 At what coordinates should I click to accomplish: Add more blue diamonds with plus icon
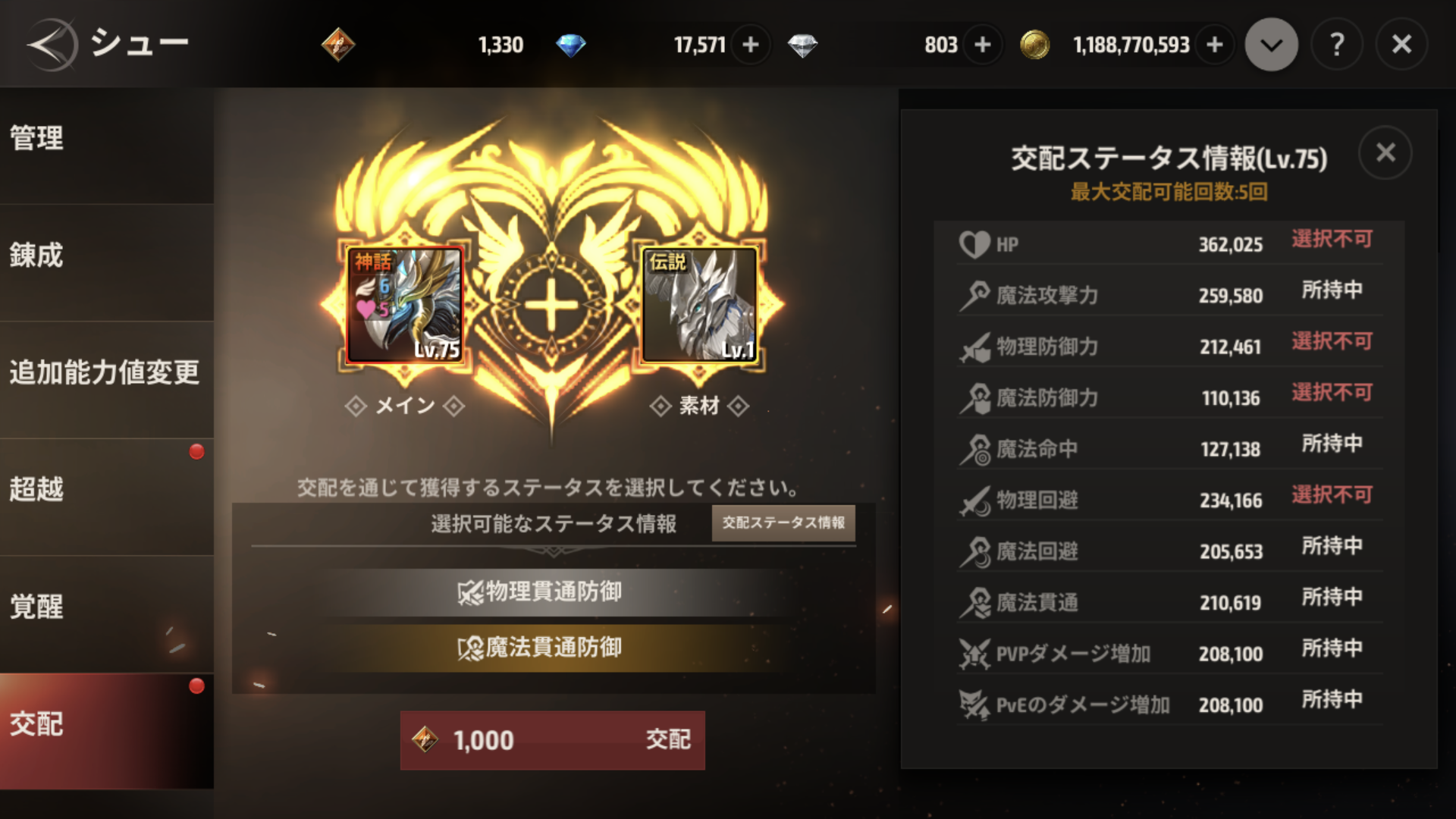tap(751, 45)
